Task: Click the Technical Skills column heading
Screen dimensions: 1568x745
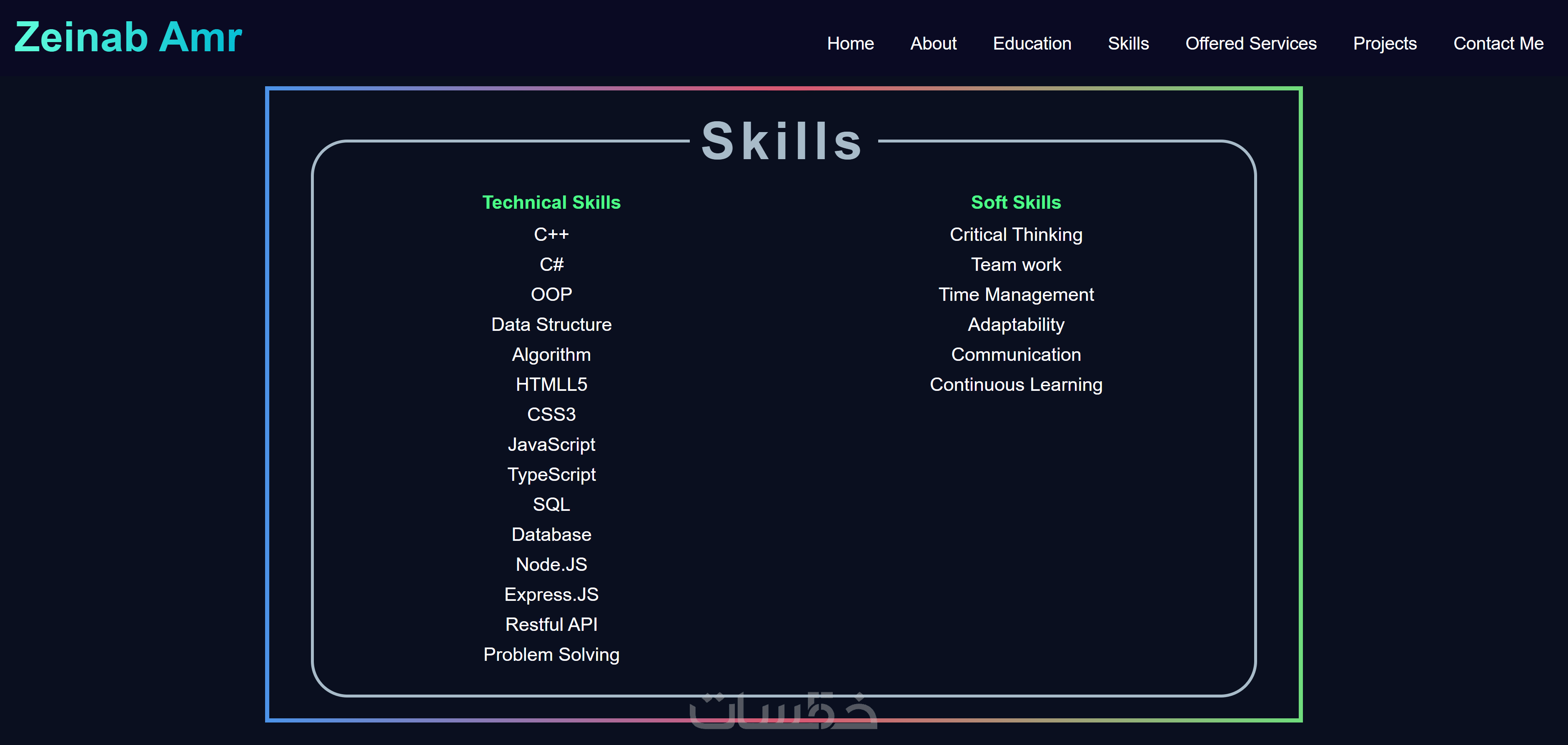Action: click(551, 202)
